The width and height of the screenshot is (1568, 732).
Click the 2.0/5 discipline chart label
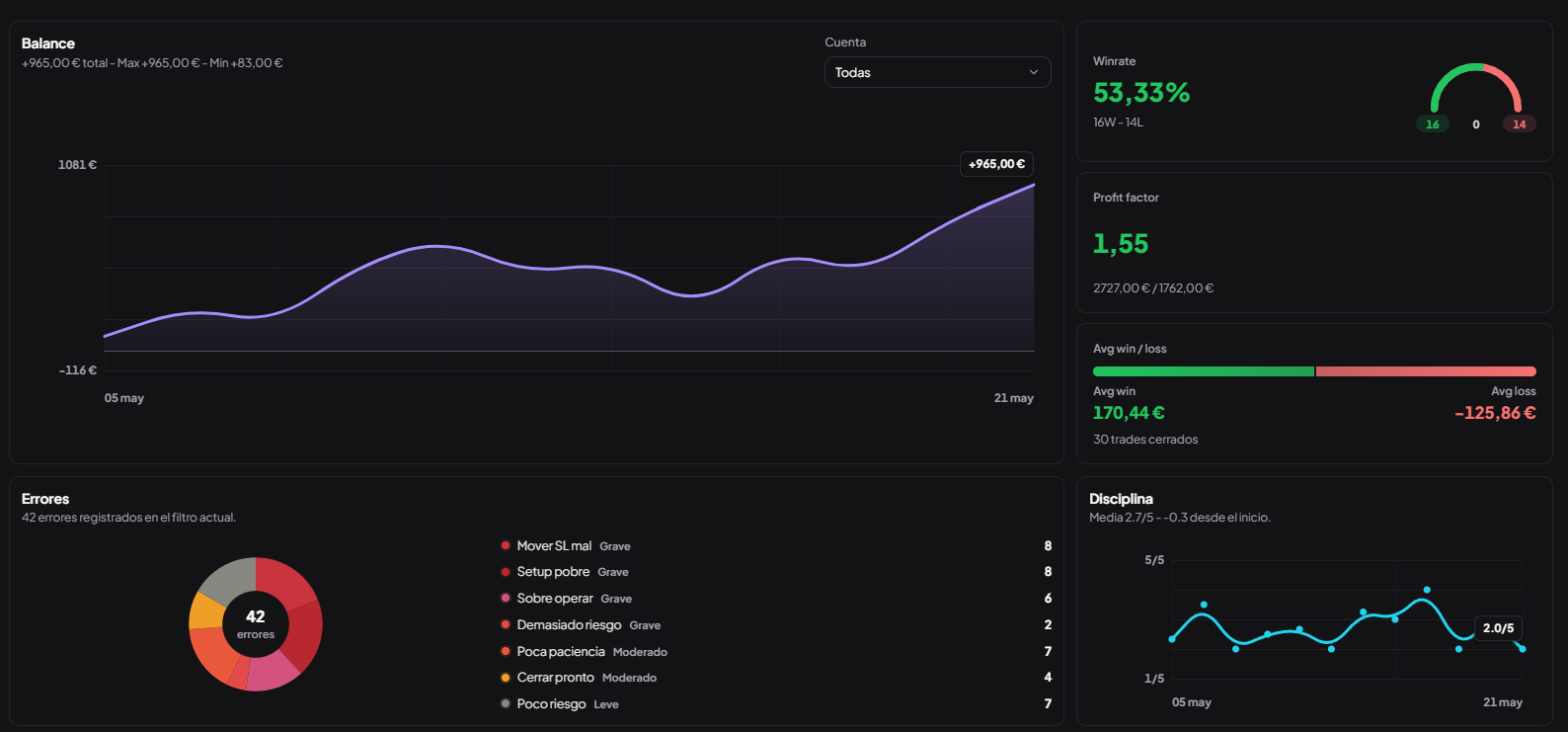[x=1498, y=628]
